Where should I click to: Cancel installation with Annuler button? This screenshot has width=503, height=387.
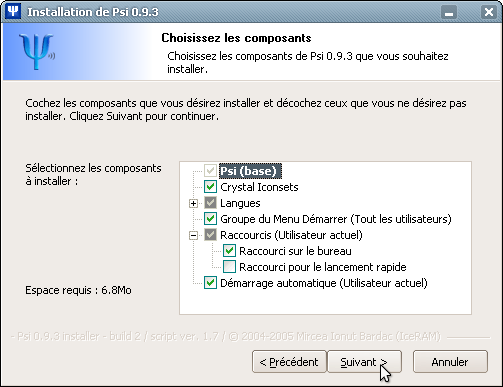pyautogui.click(x=450, y=362)
